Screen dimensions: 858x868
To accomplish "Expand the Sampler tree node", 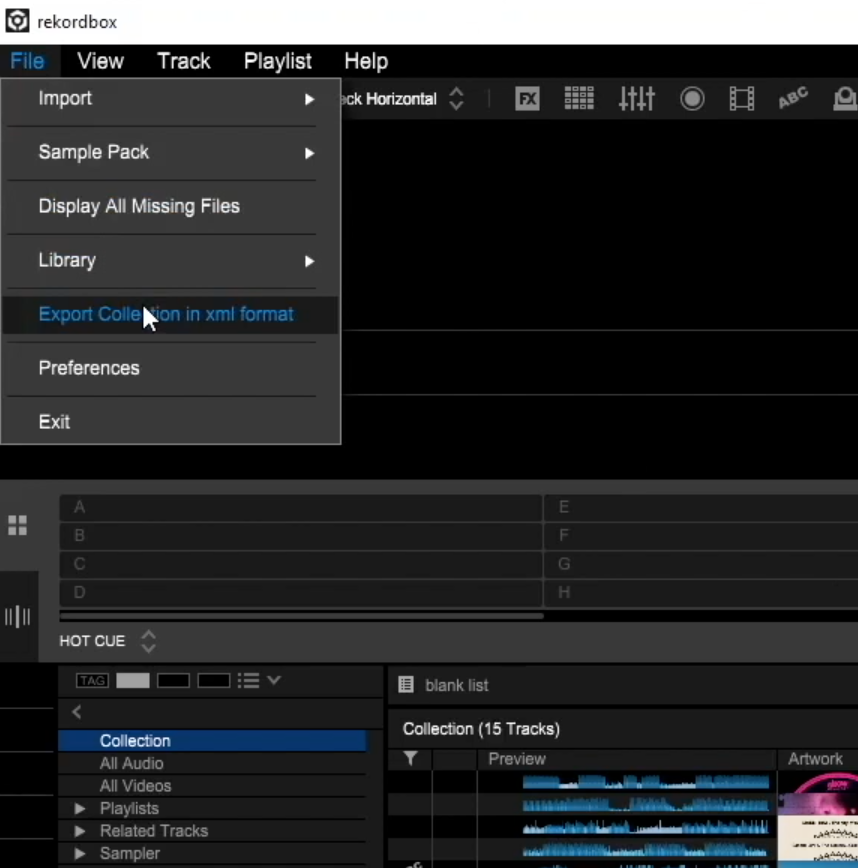I will click(x=80, y=853).
